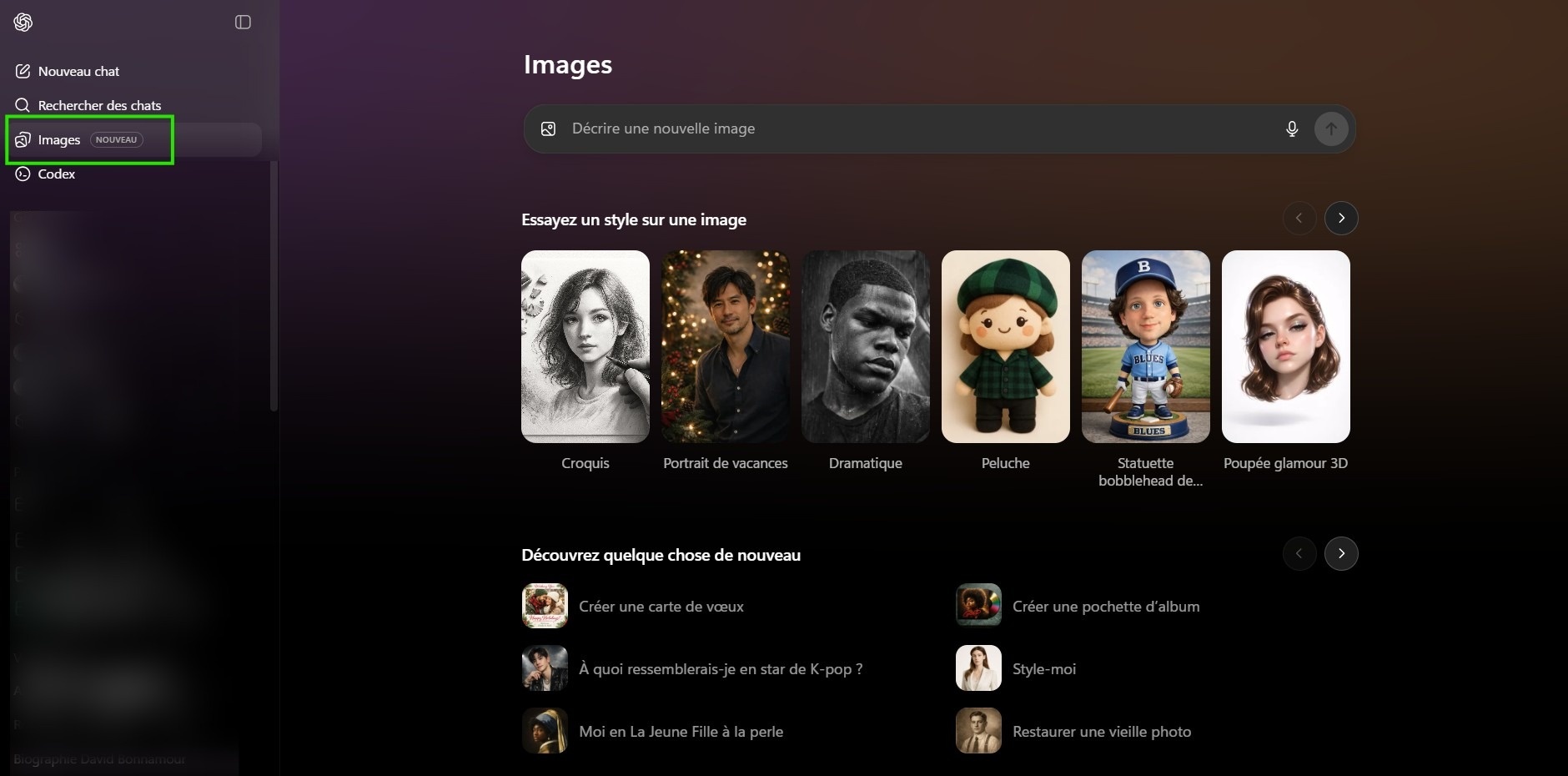
Task: Open Codex from the sidebar
Action: pos(56,174)
